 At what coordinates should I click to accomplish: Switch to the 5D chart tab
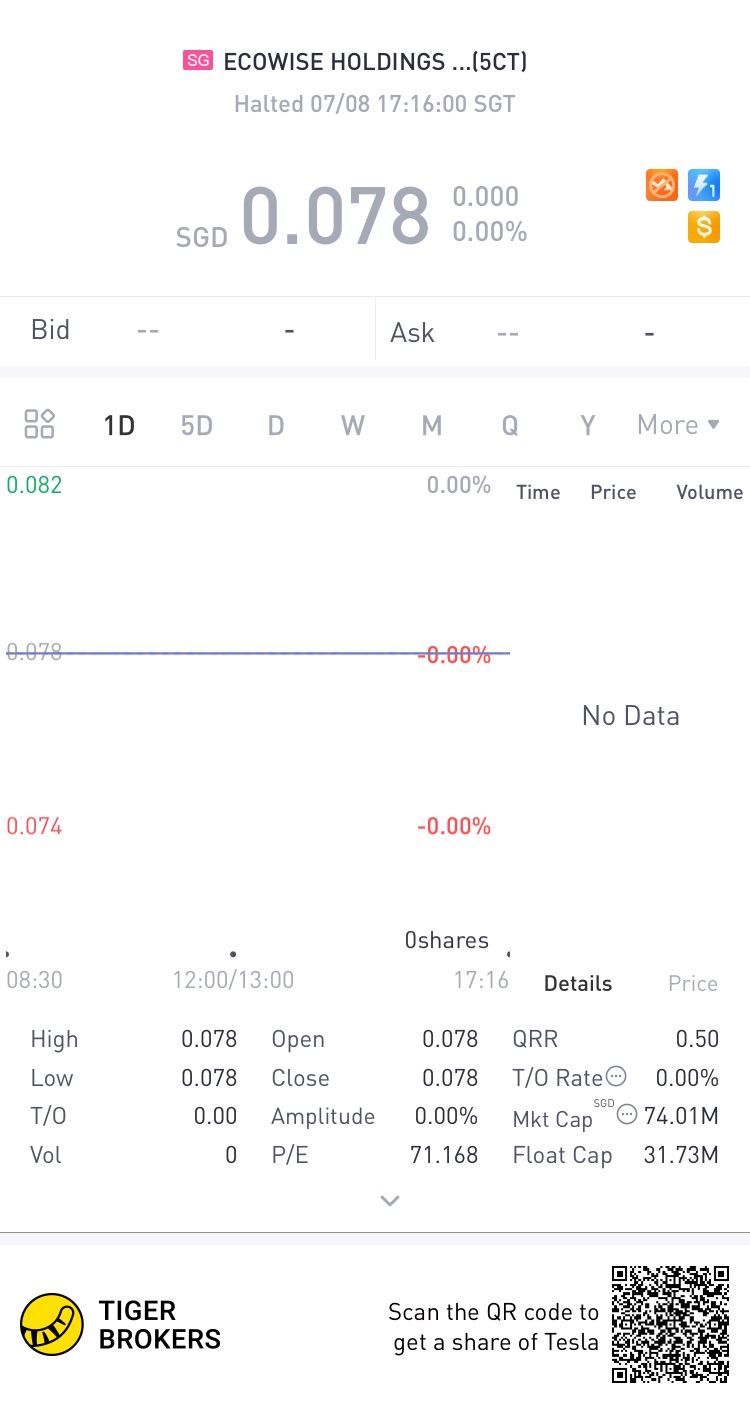pyautogui.click(x=197, y=426)
